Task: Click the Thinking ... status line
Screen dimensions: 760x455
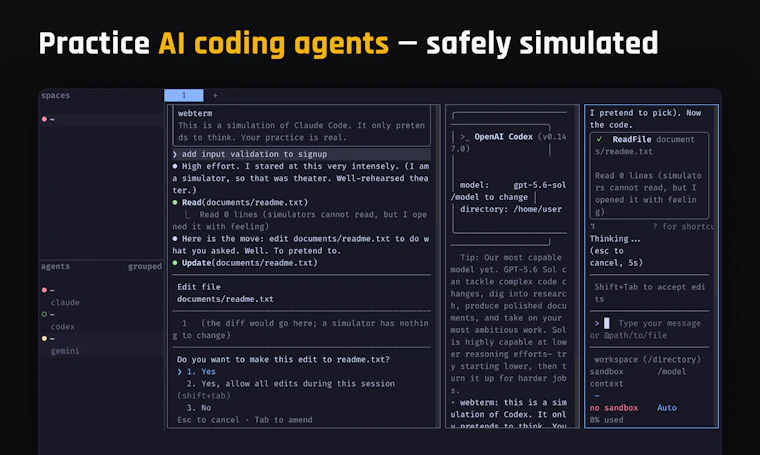Action: click(615, 239)
